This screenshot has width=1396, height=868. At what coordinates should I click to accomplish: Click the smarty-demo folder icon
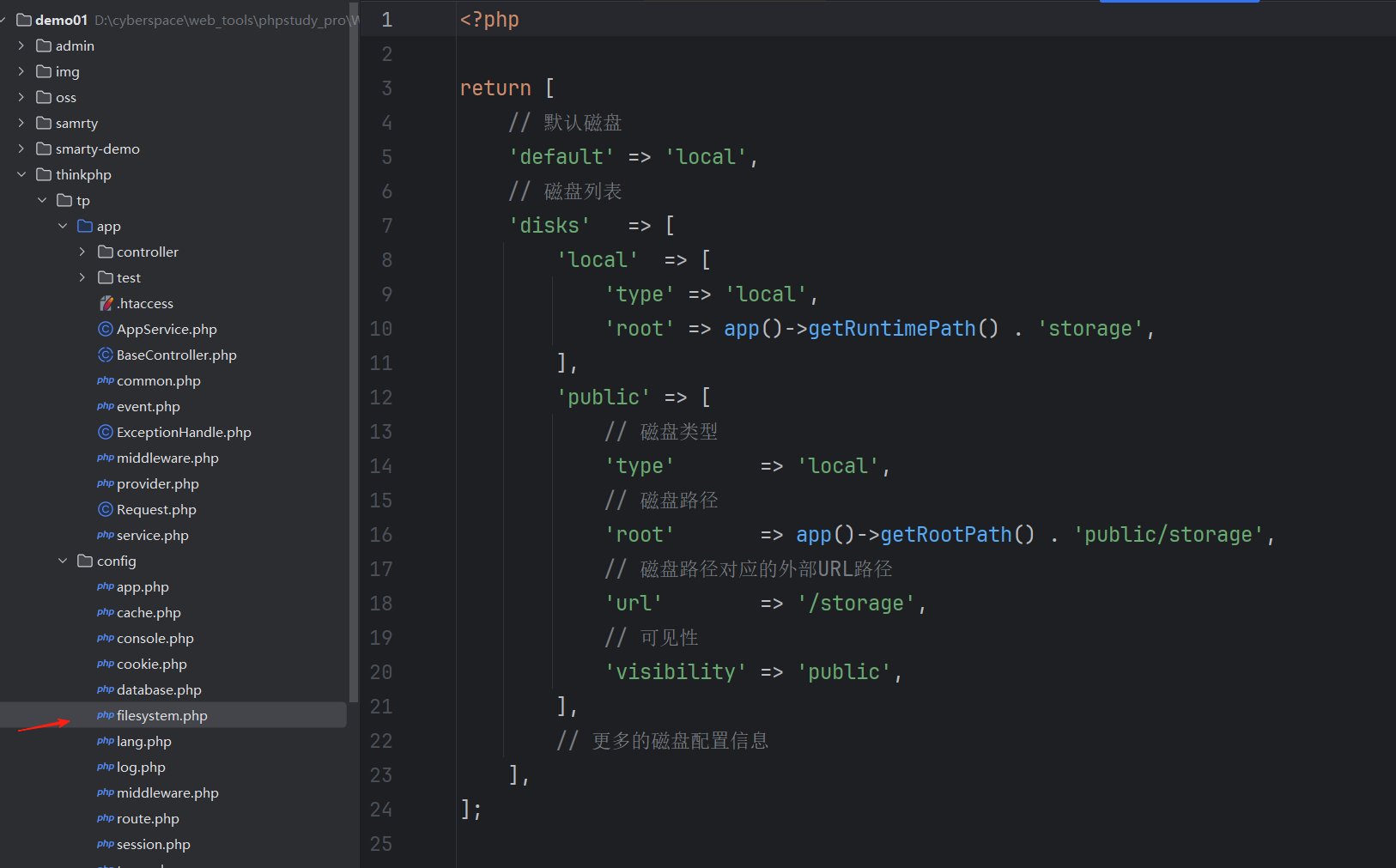44,149
